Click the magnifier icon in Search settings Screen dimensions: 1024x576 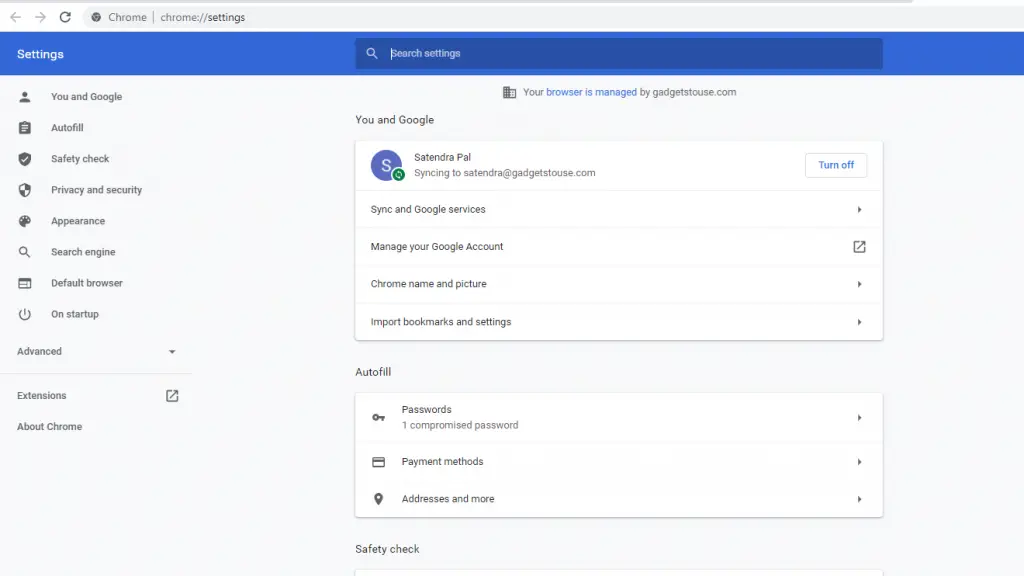(x=372, y=54)
